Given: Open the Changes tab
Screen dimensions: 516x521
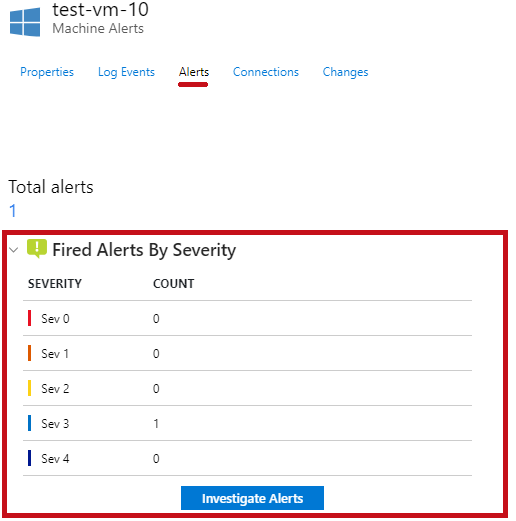Looking at the screenshot, I should (x=345, y=72).
